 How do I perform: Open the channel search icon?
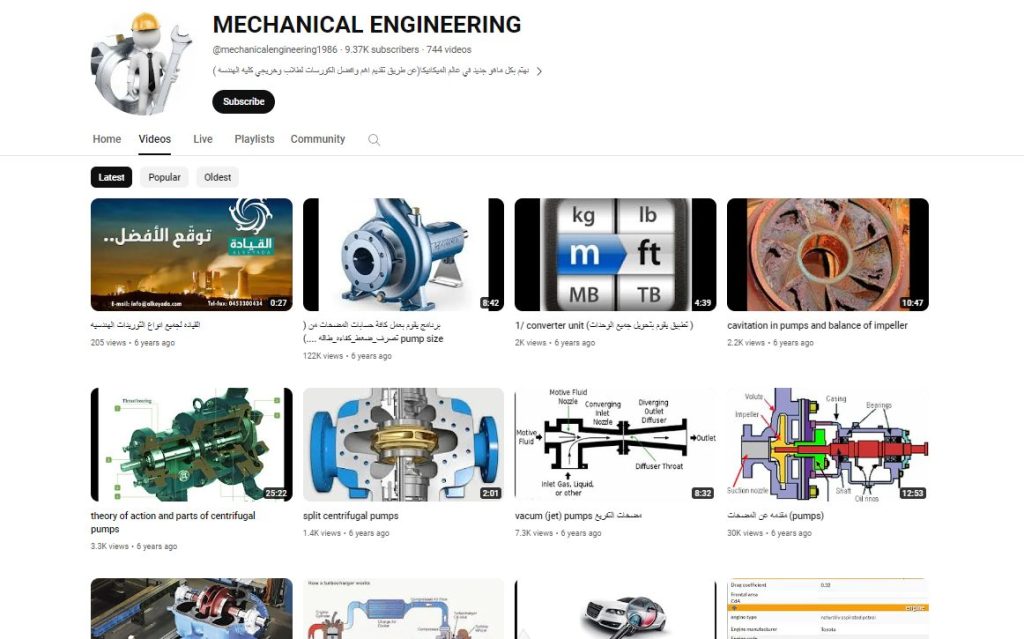coord(373,139)
